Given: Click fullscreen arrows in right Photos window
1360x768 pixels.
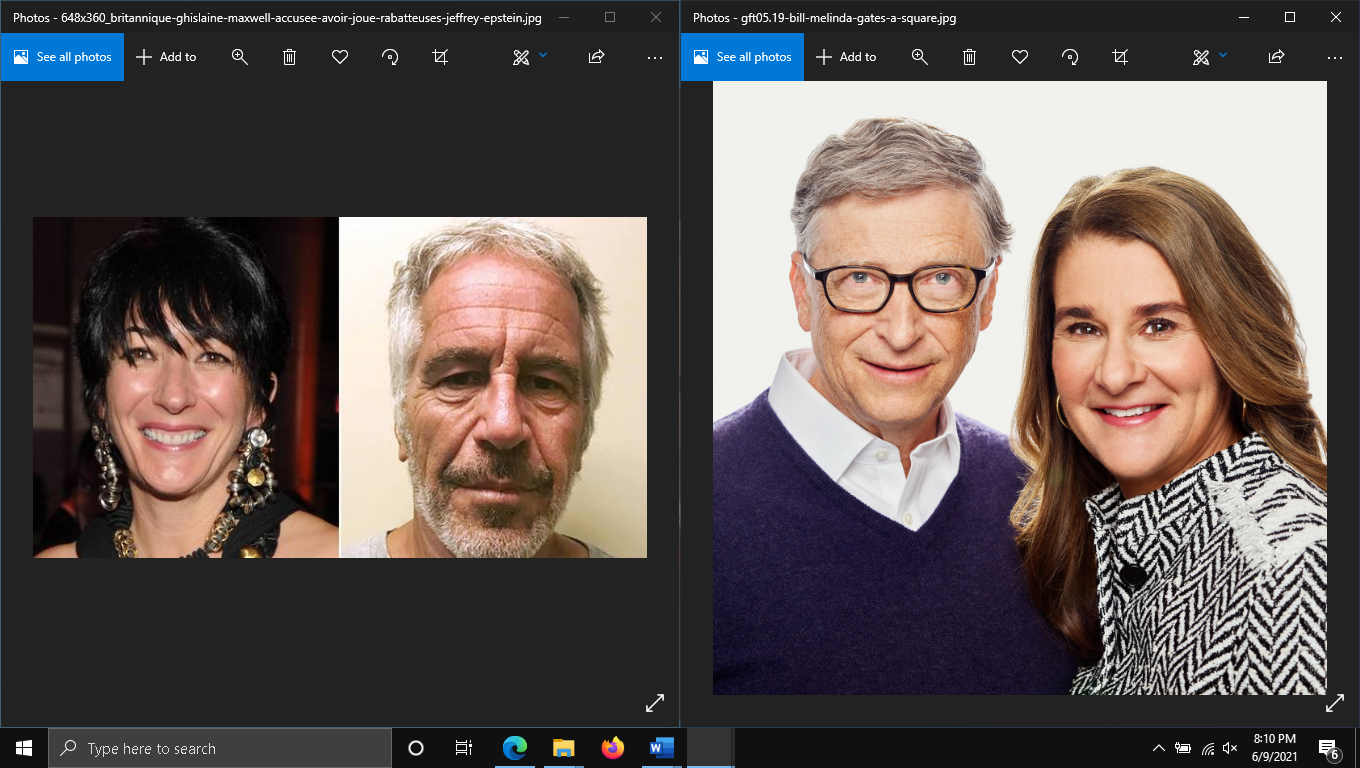Looking at the screenshot, I should pos(1335,703).
